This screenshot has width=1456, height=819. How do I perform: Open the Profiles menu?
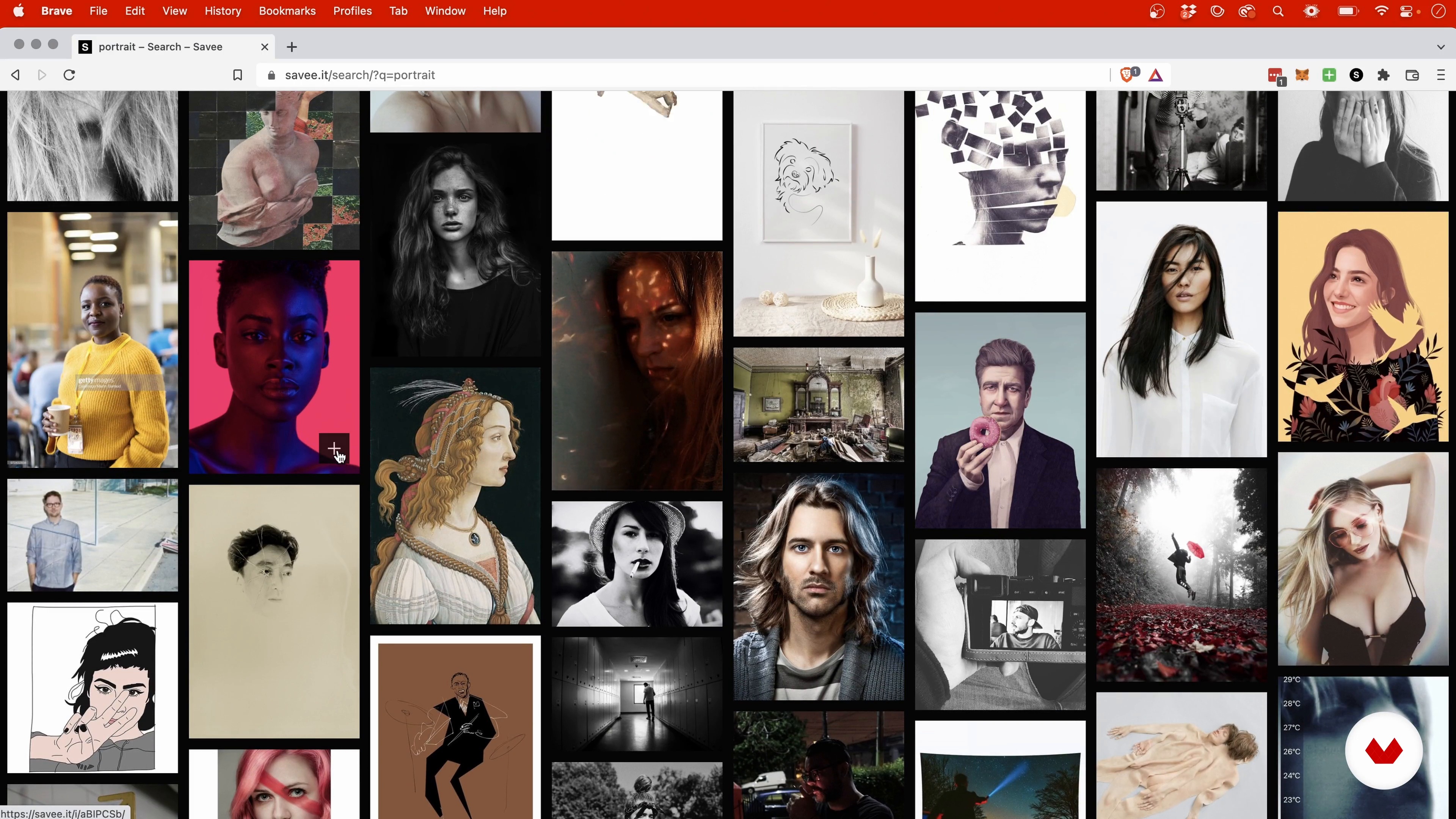click(352, 11)
